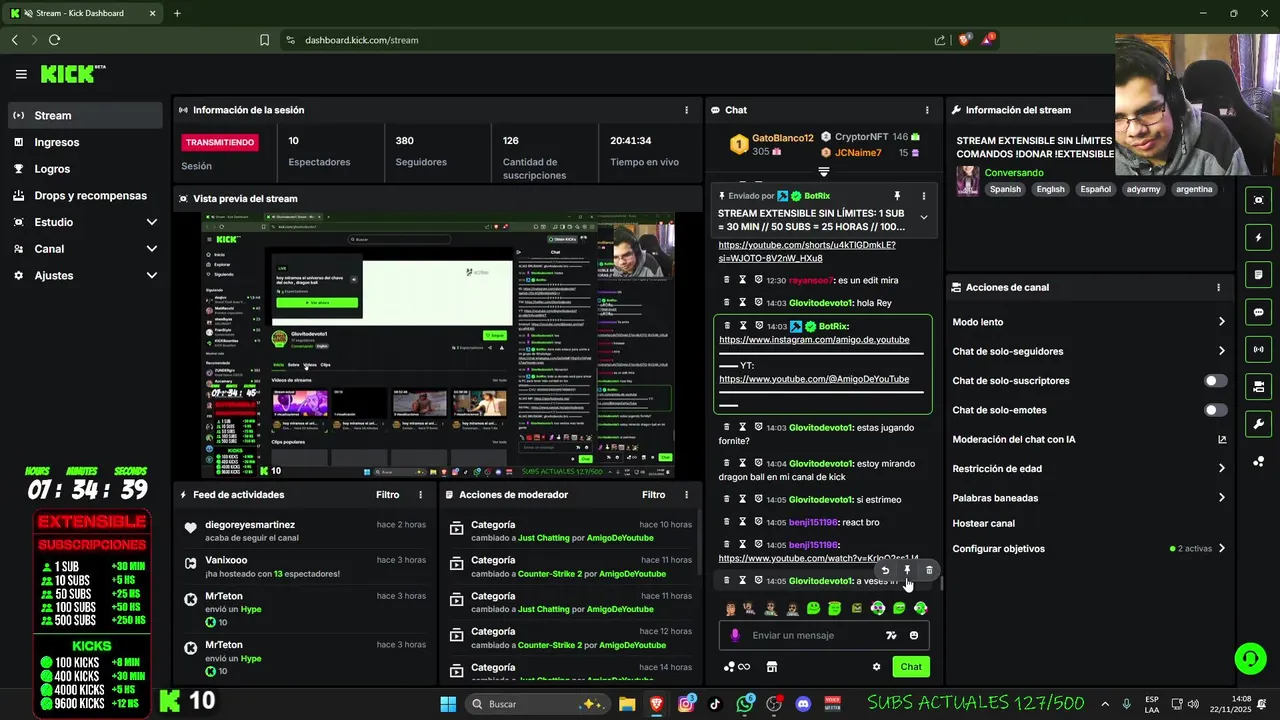Open the Stream section in the sidebar

point(85,115)
